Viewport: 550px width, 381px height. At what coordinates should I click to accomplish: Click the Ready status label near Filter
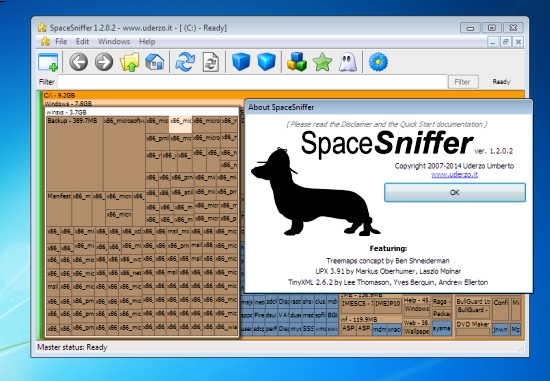point(501,82)
